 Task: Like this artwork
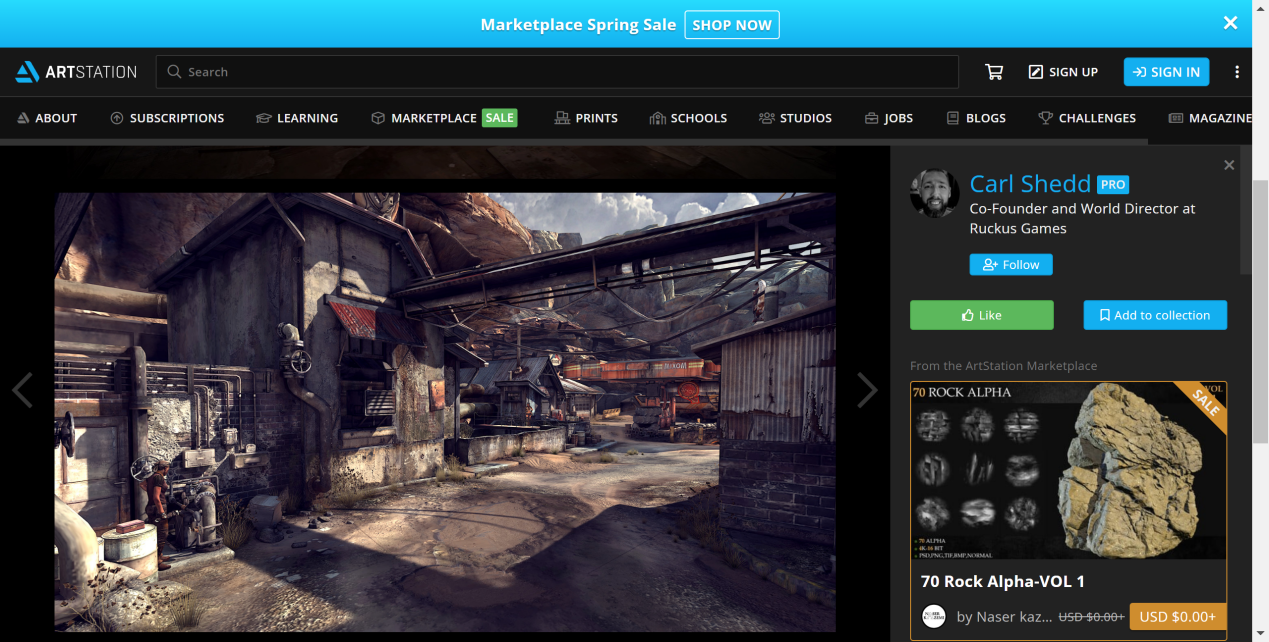click(x=981, y=315)
